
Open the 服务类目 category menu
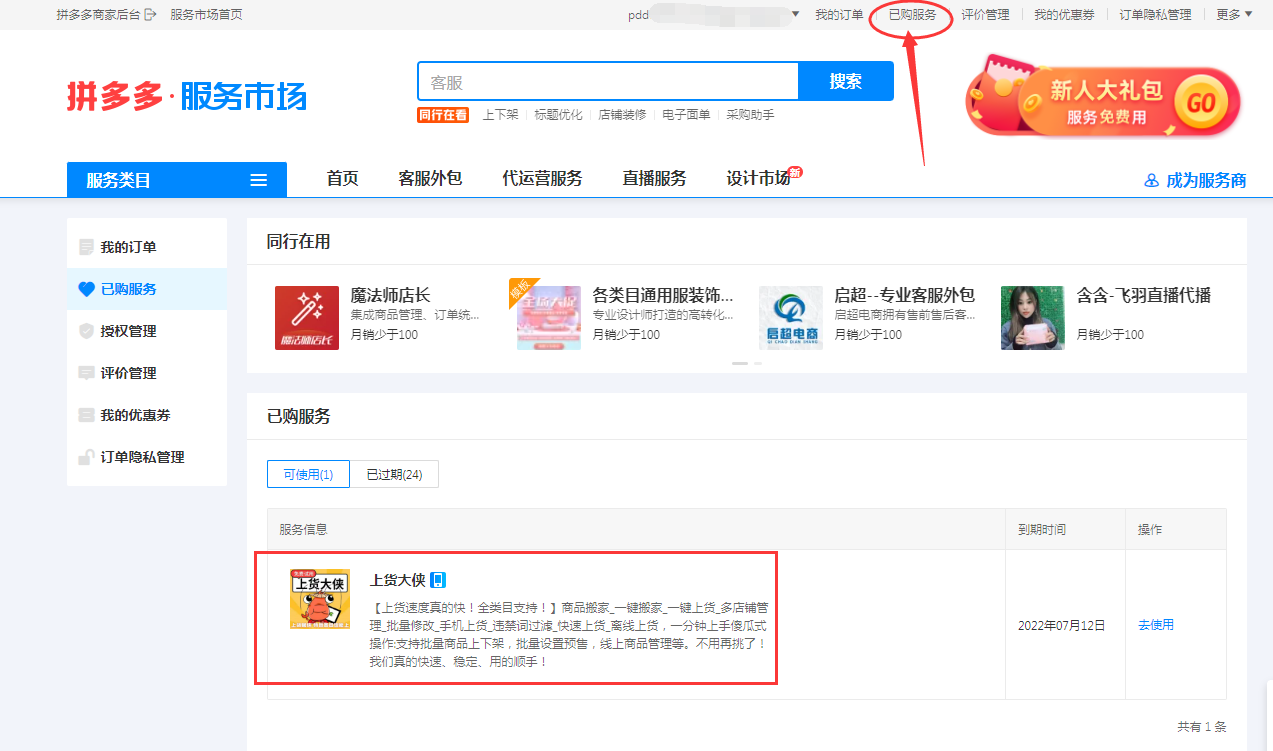(177, 180)
